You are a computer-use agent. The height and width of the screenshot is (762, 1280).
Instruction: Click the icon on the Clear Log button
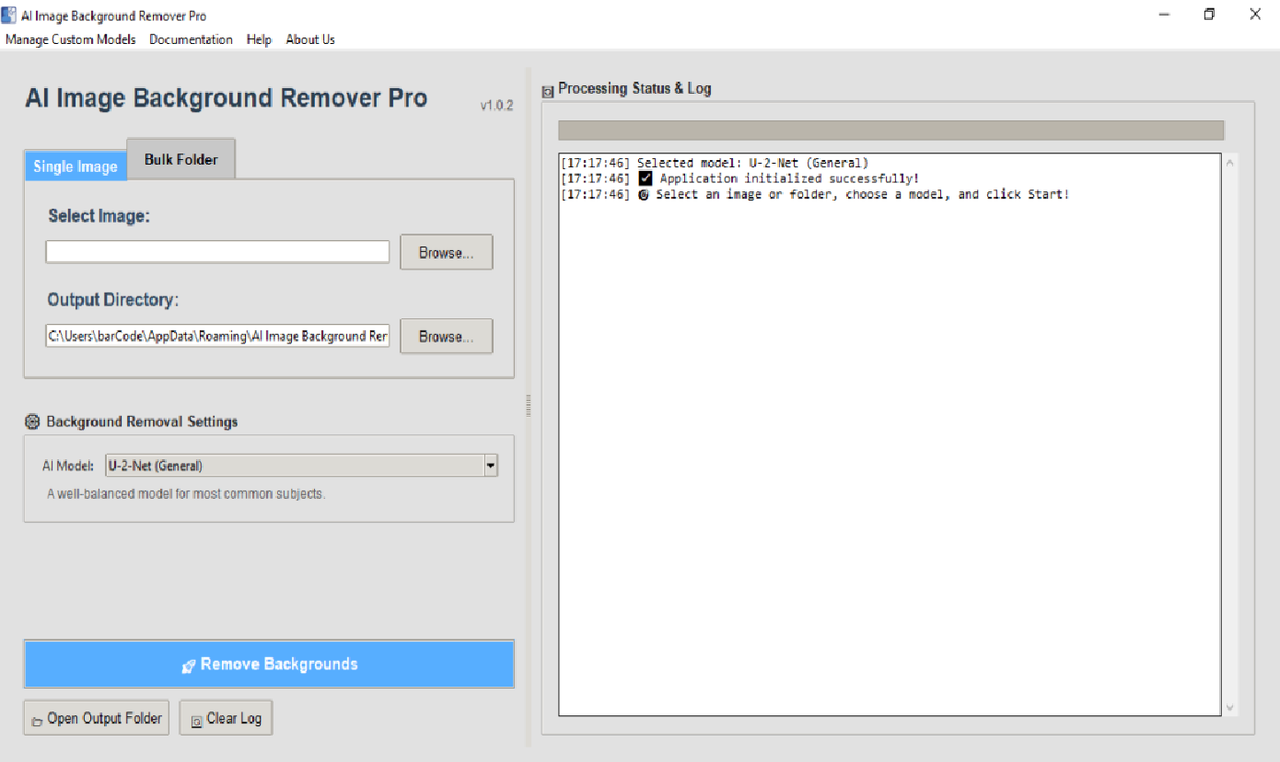click(x=197, y=719)
